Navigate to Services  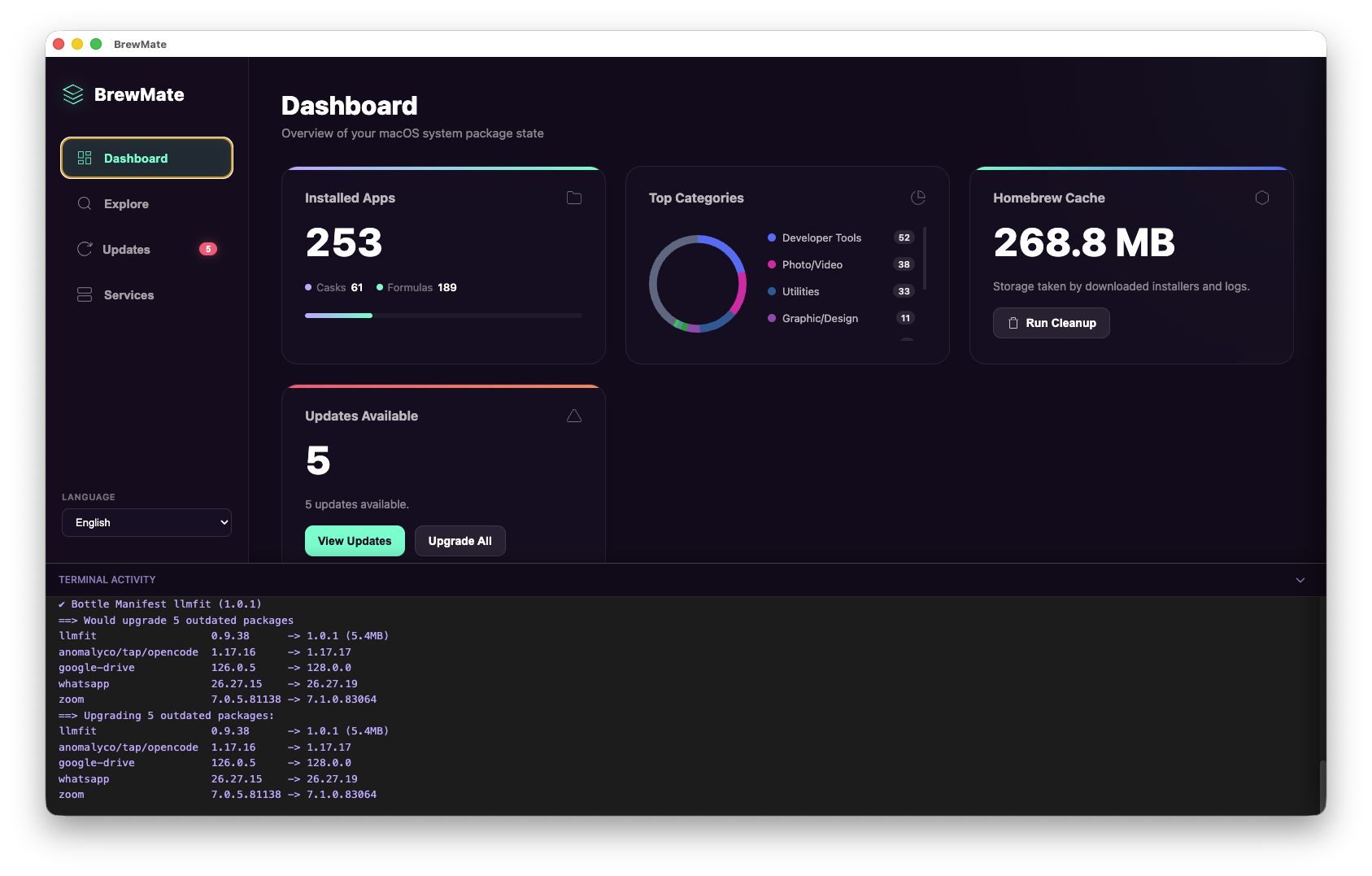coord(146,294)
